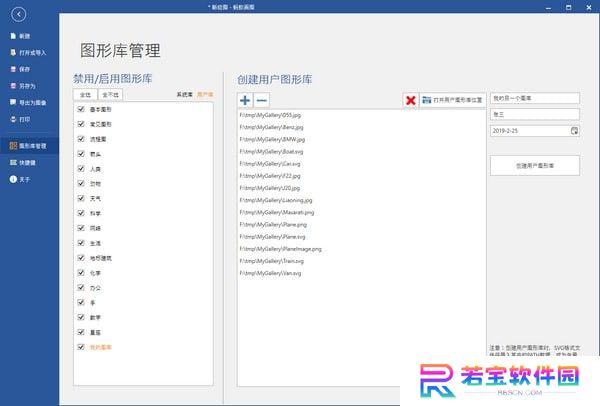Toggle the 人类 library checkbox
Screen dimensions: 600x406
(81, 169)
